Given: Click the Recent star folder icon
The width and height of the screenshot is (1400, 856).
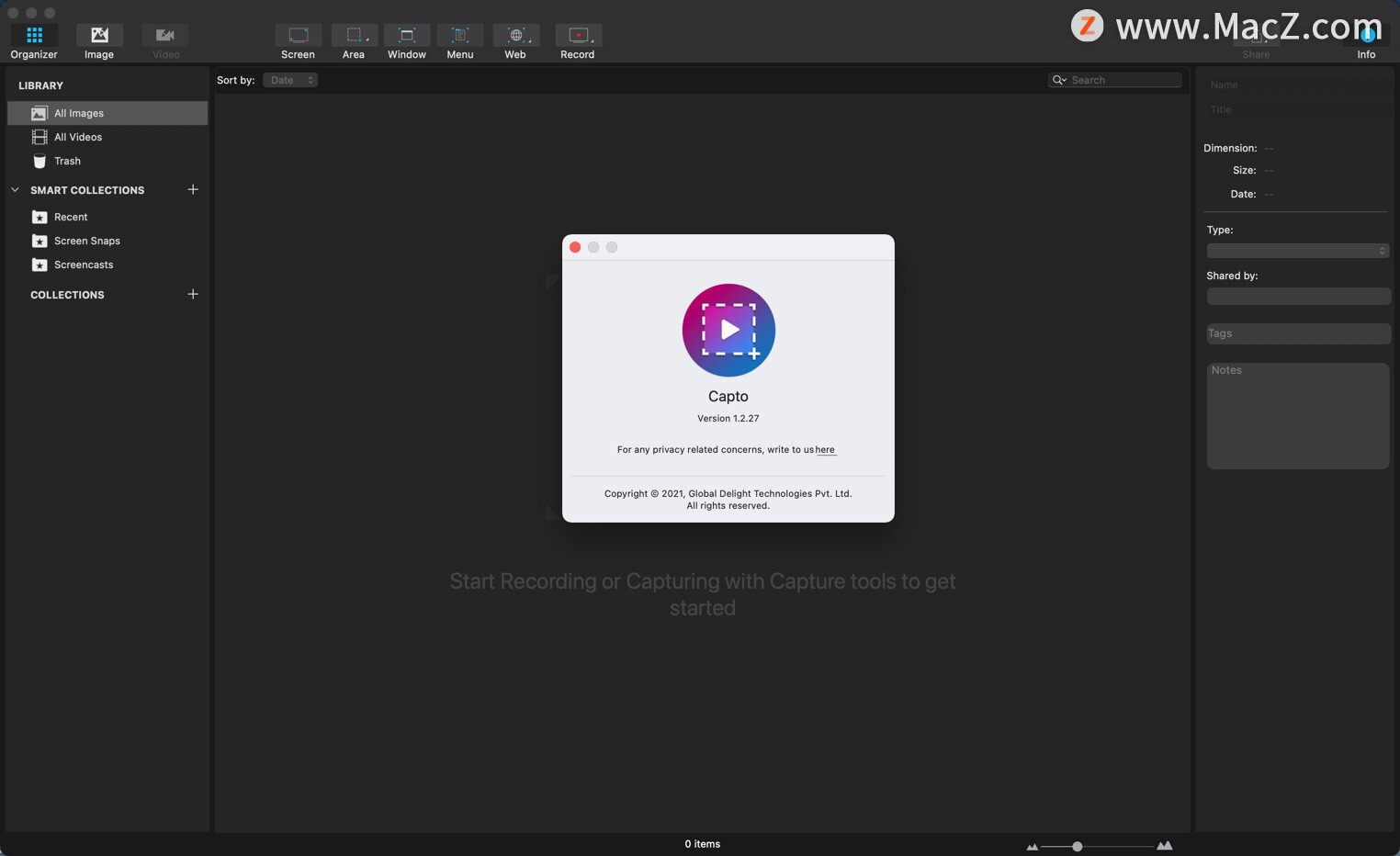Looking at the screenshot, I should pos(40,217).
